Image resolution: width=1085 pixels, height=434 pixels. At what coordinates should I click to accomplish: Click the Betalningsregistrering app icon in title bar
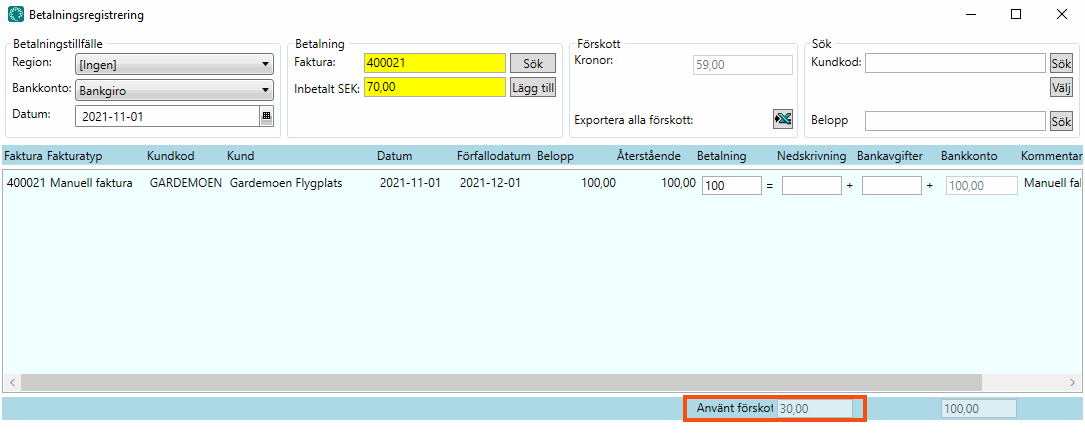[15, 15]
